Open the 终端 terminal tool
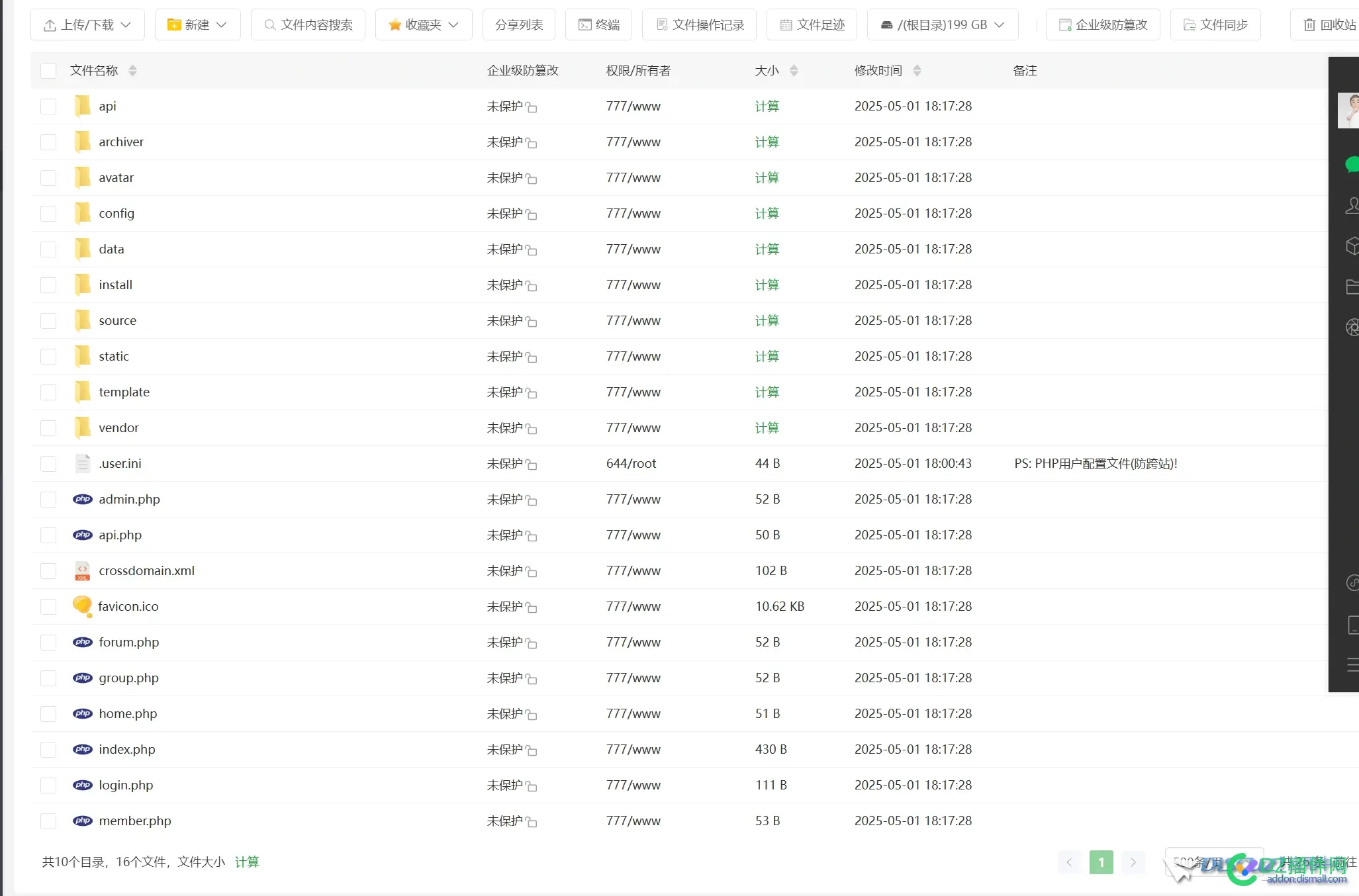 pyautogui.click(x=598, y=24)
